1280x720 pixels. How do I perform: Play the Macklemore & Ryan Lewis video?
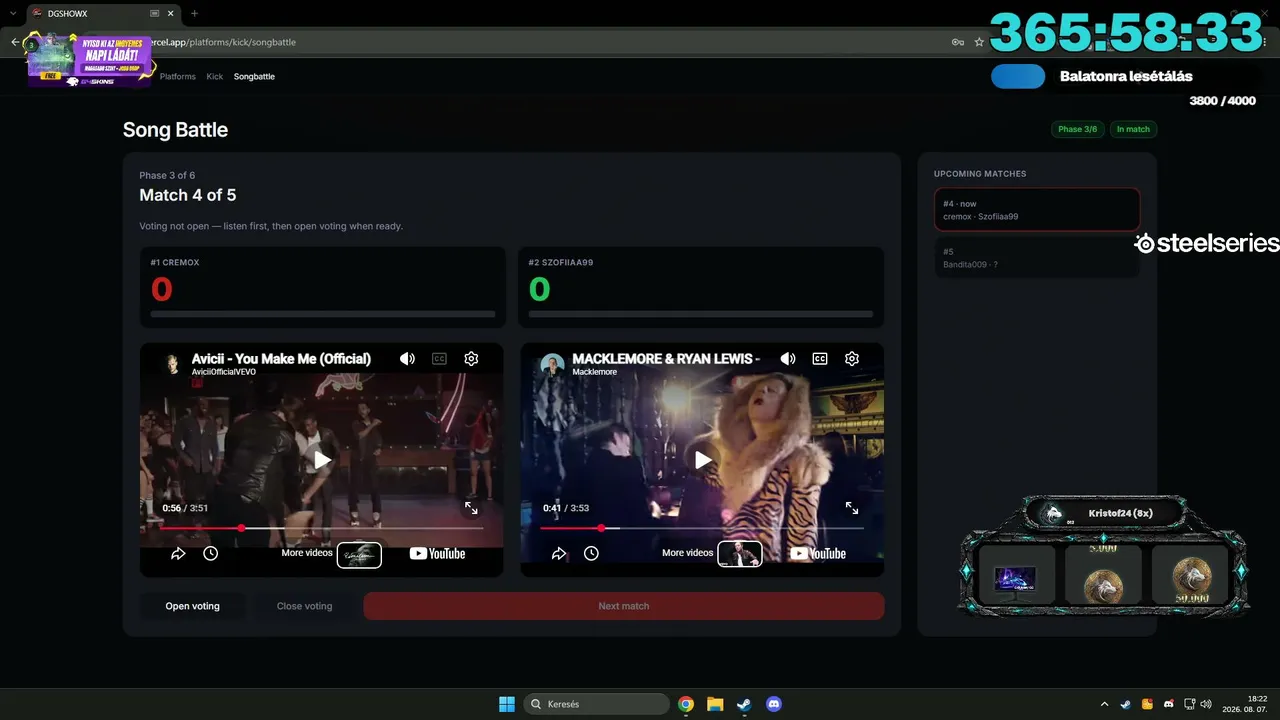(703, 460)
